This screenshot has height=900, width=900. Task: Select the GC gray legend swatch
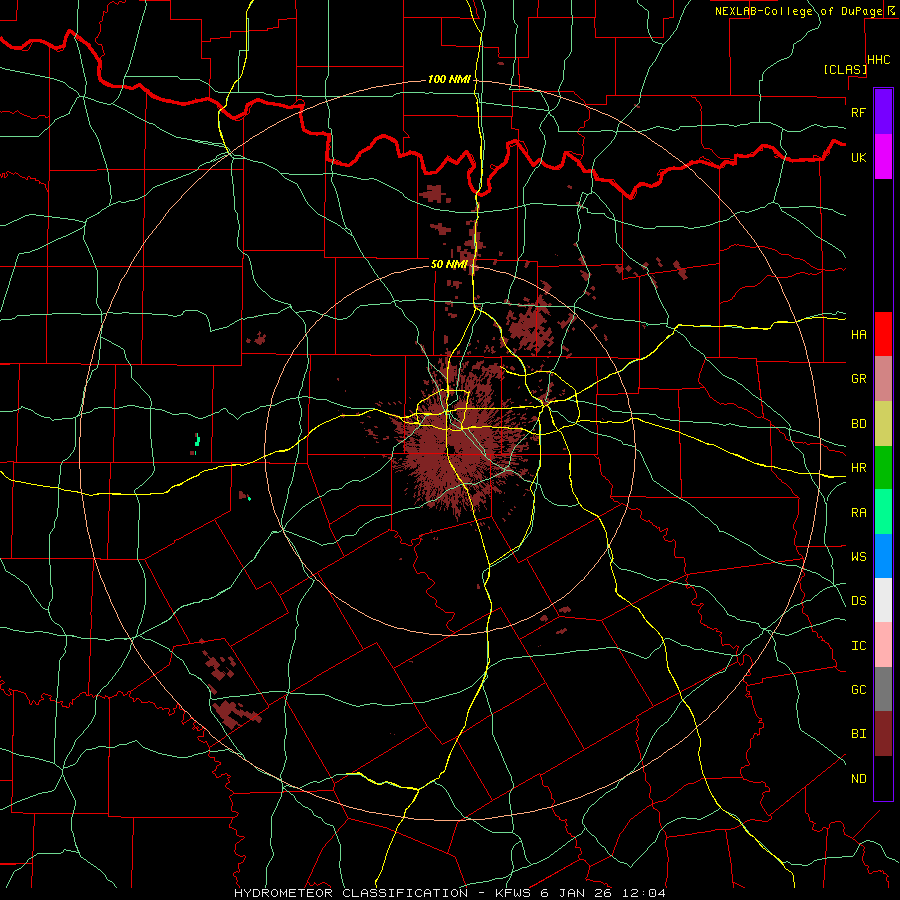883,689
